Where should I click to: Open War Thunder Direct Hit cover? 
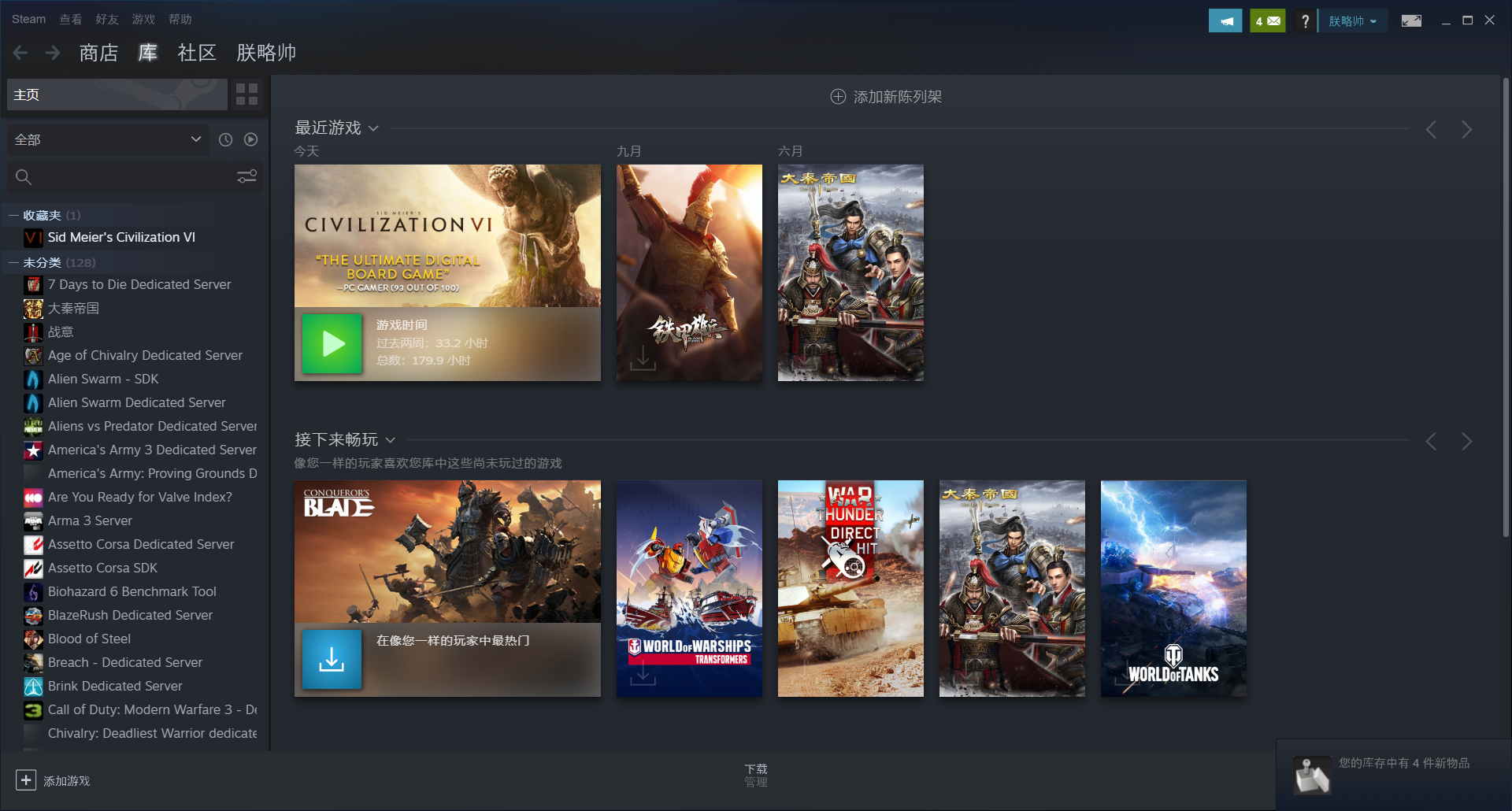click(850, 588)
